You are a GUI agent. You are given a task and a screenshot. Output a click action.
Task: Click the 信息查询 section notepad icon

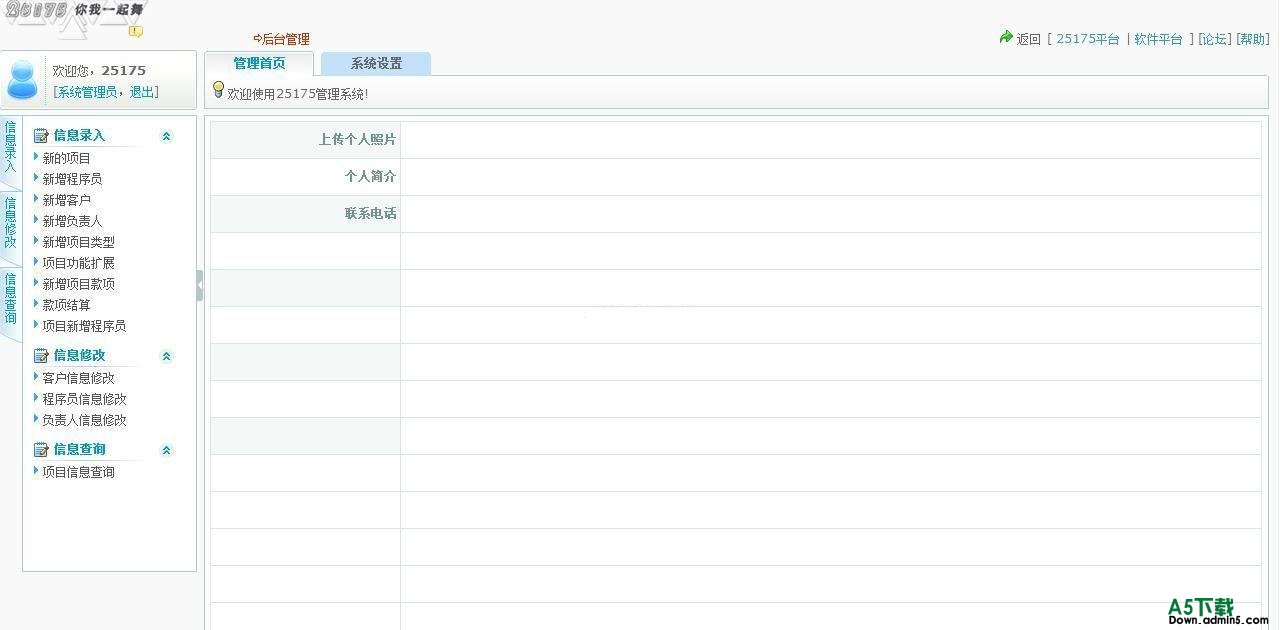pyautogui.click(x=41, y=450)
